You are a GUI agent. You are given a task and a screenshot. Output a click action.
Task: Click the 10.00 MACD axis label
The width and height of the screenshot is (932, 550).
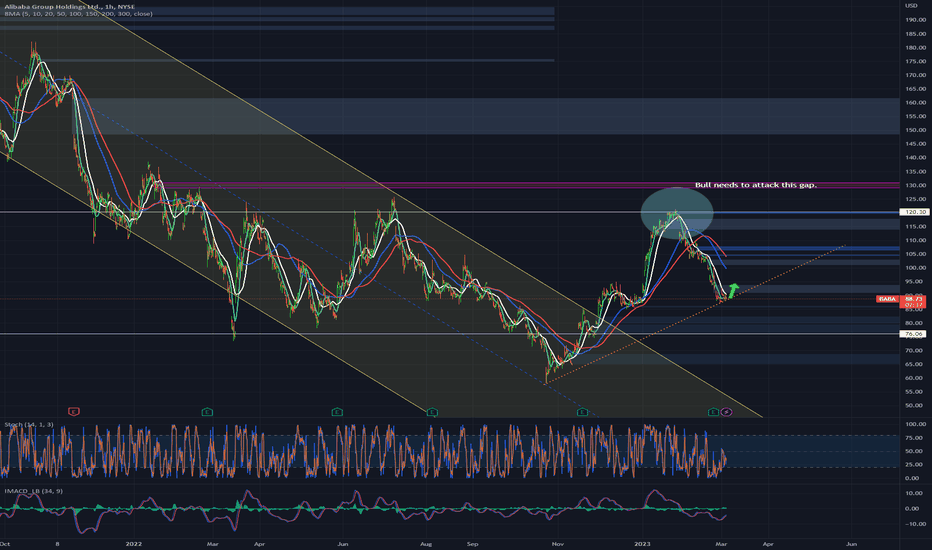coord(914,494)
